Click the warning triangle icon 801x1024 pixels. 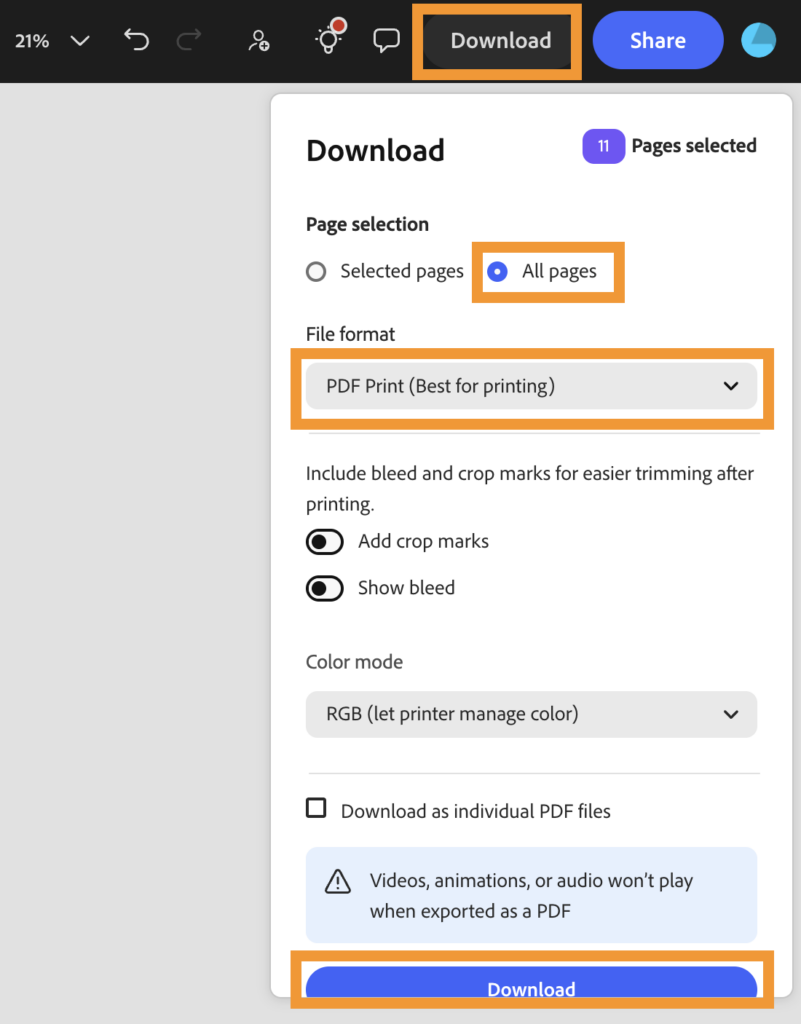[338, 881]
